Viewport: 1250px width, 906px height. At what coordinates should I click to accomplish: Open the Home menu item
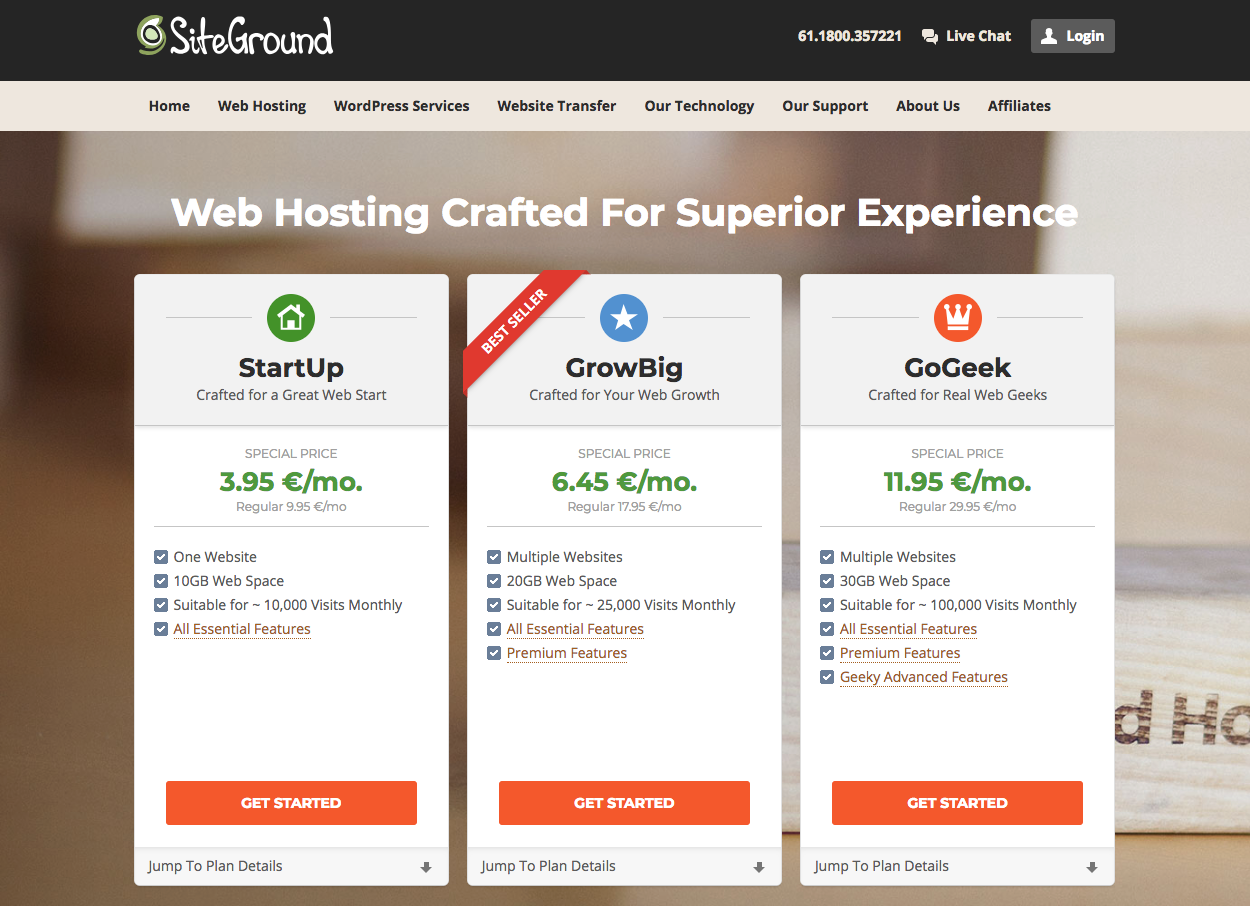[169, 106]
